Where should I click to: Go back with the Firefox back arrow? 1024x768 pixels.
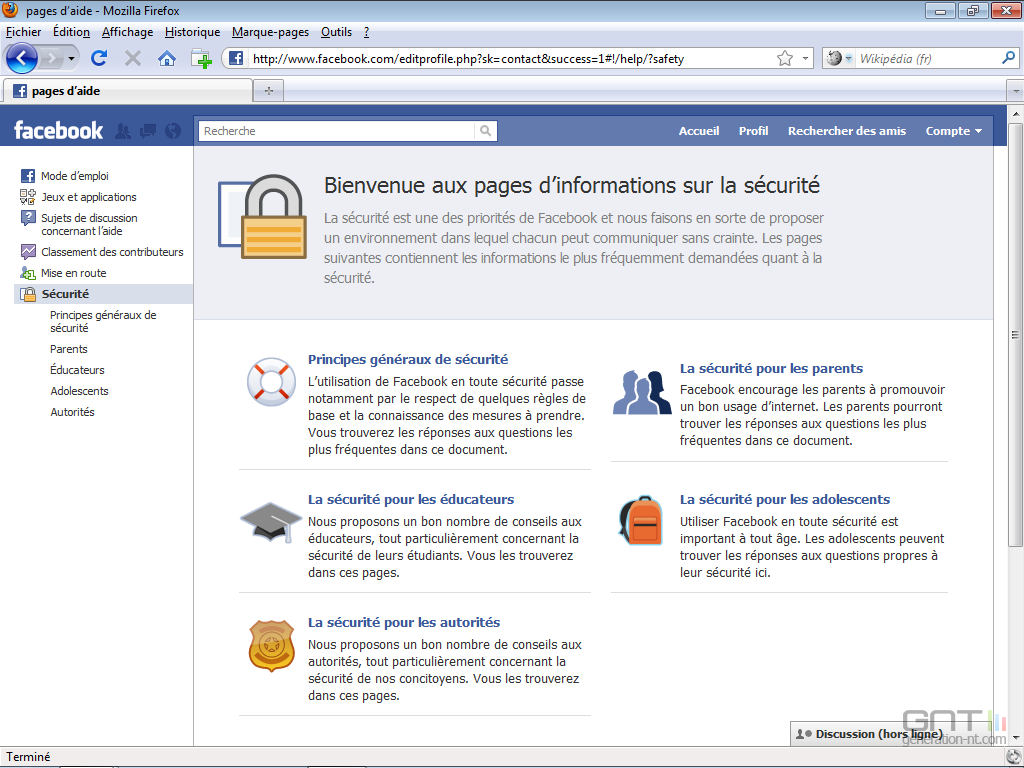point(22,59)
